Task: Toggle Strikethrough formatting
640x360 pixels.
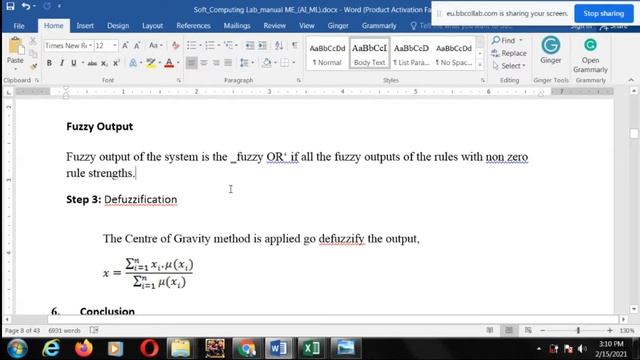Action: point(92,63)
